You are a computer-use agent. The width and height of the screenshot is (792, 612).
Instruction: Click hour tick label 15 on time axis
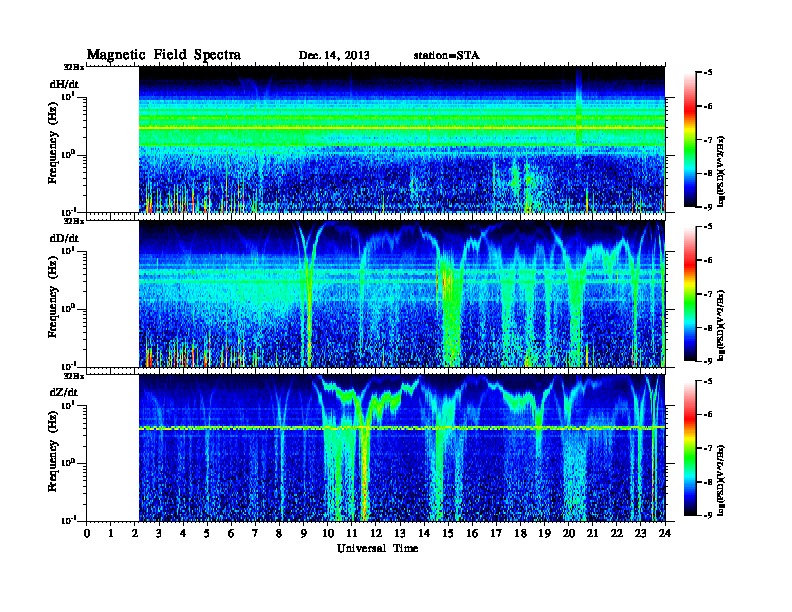448,533
